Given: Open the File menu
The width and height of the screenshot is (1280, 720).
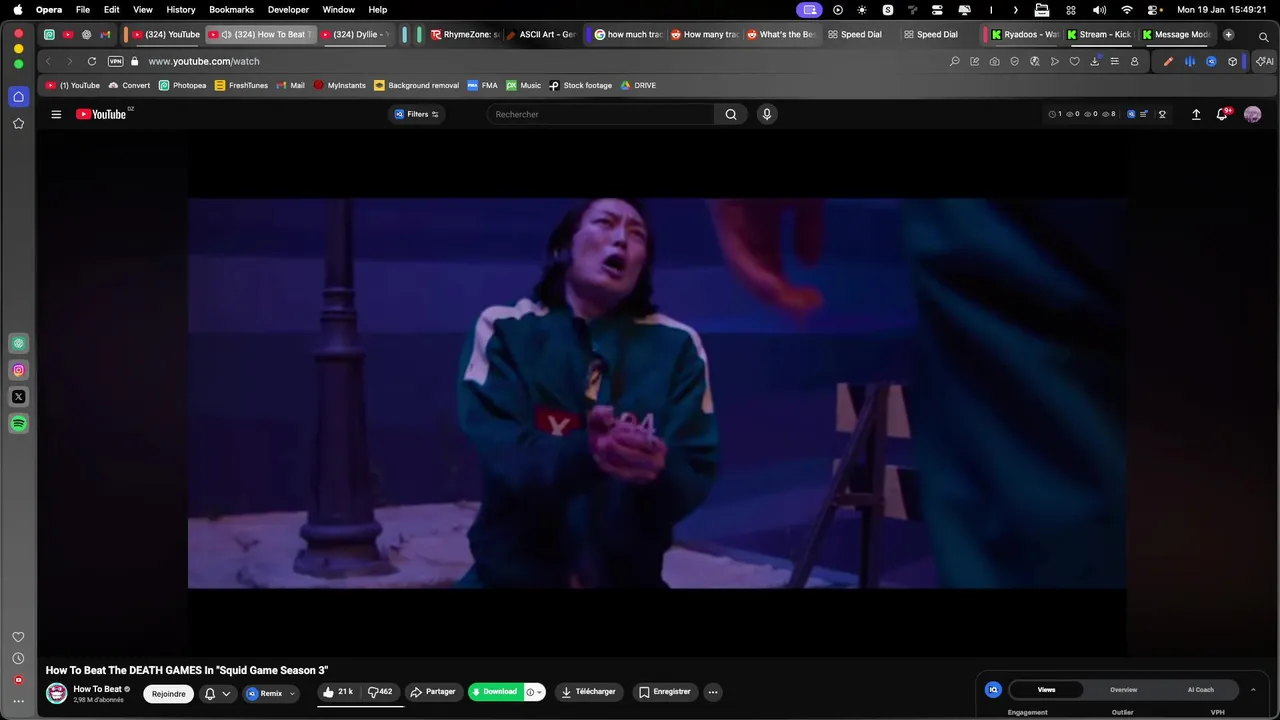Looking at the screenshot, I should (x=83, y=9).
